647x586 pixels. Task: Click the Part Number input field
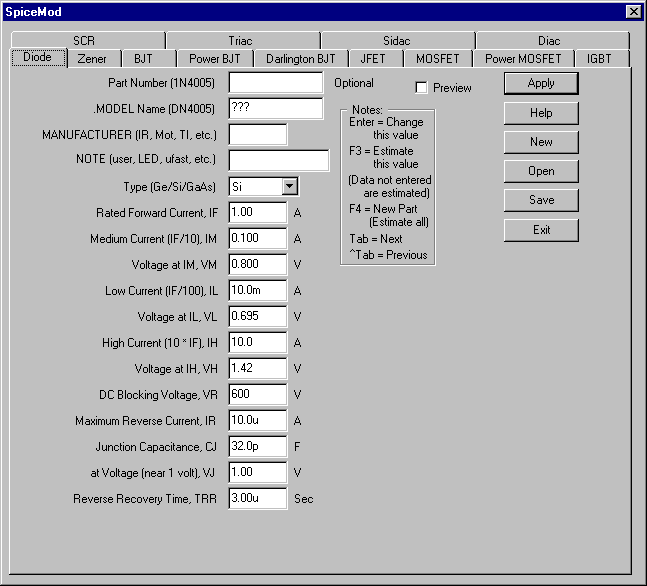pos(276,83)
